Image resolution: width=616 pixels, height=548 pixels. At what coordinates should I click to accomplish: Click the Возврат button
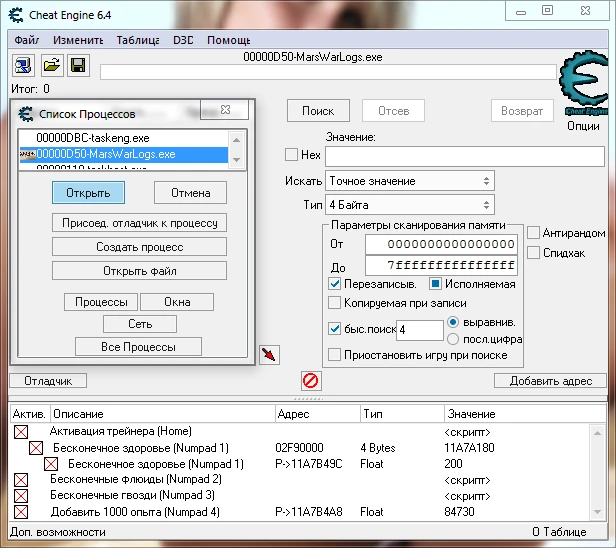point(522,111)
